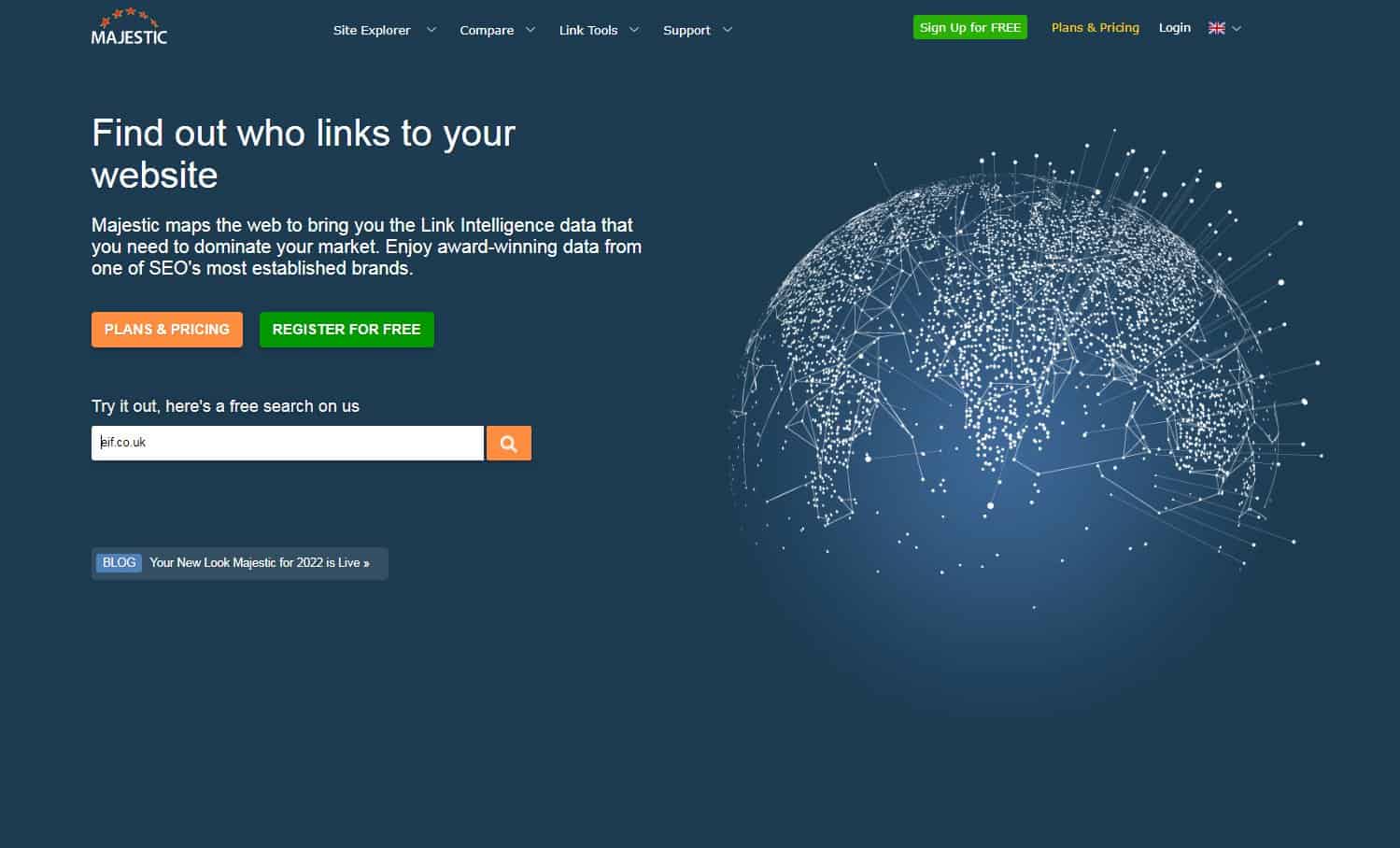1400x848 pixels.
Task: Expand the chevron next to Support
Action: [728, 30]
